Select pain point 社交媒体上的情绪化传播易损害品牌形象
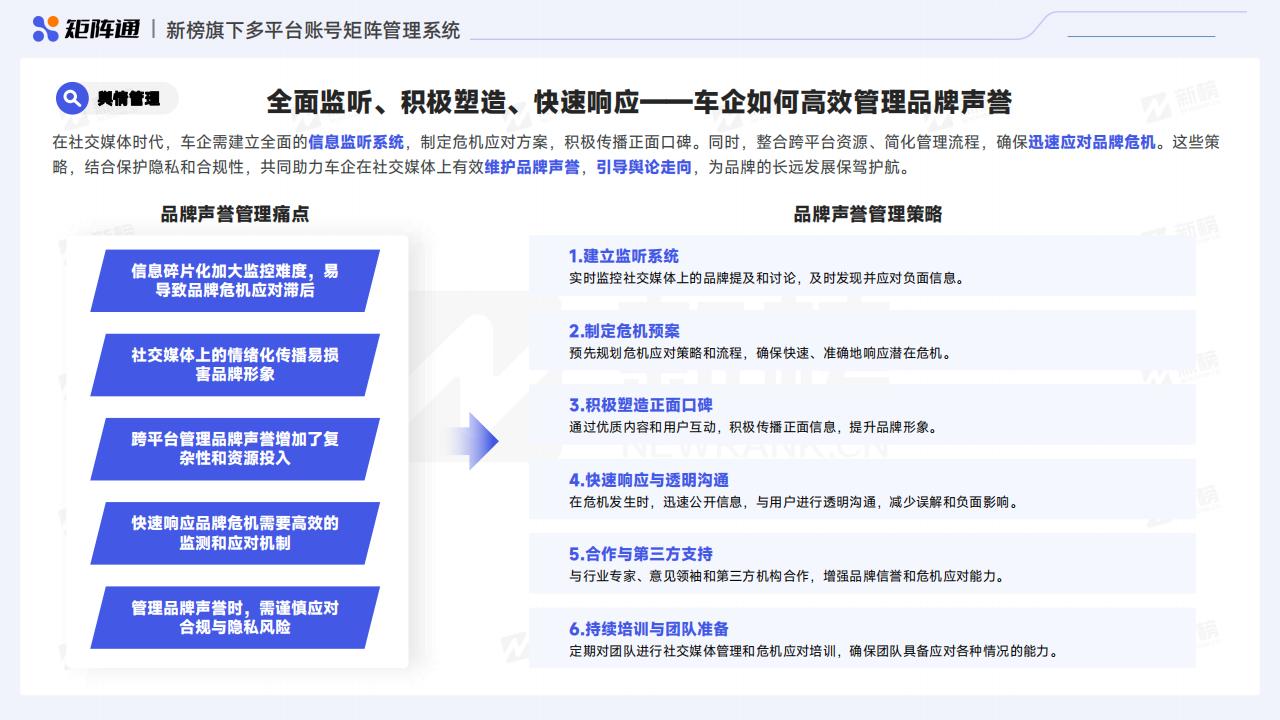This screenshot has width=1280, height=720. 235,365
